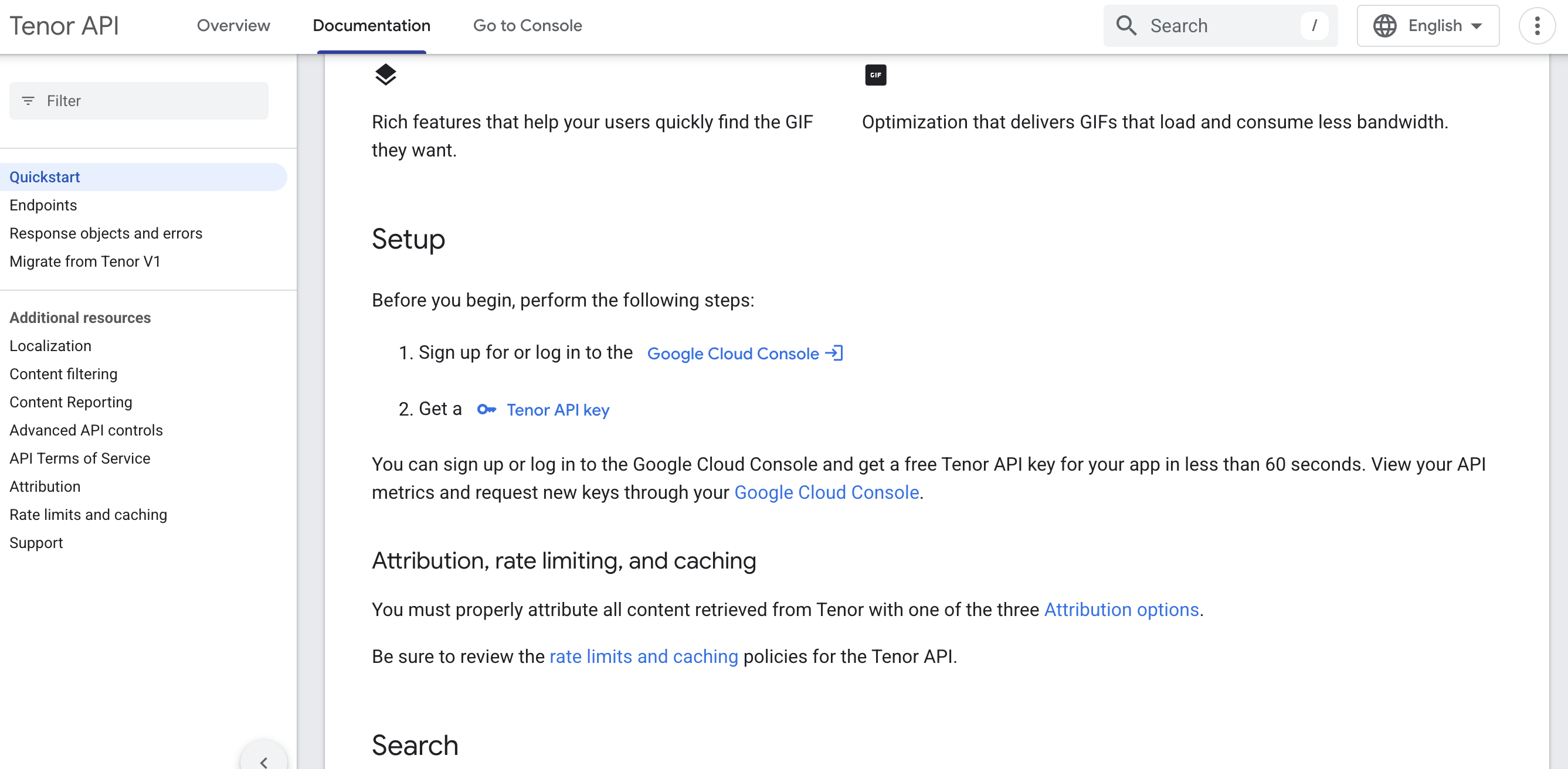1568x769 pixels.
Task: Click the search magnifier icon
Action: click(1125, 26)
